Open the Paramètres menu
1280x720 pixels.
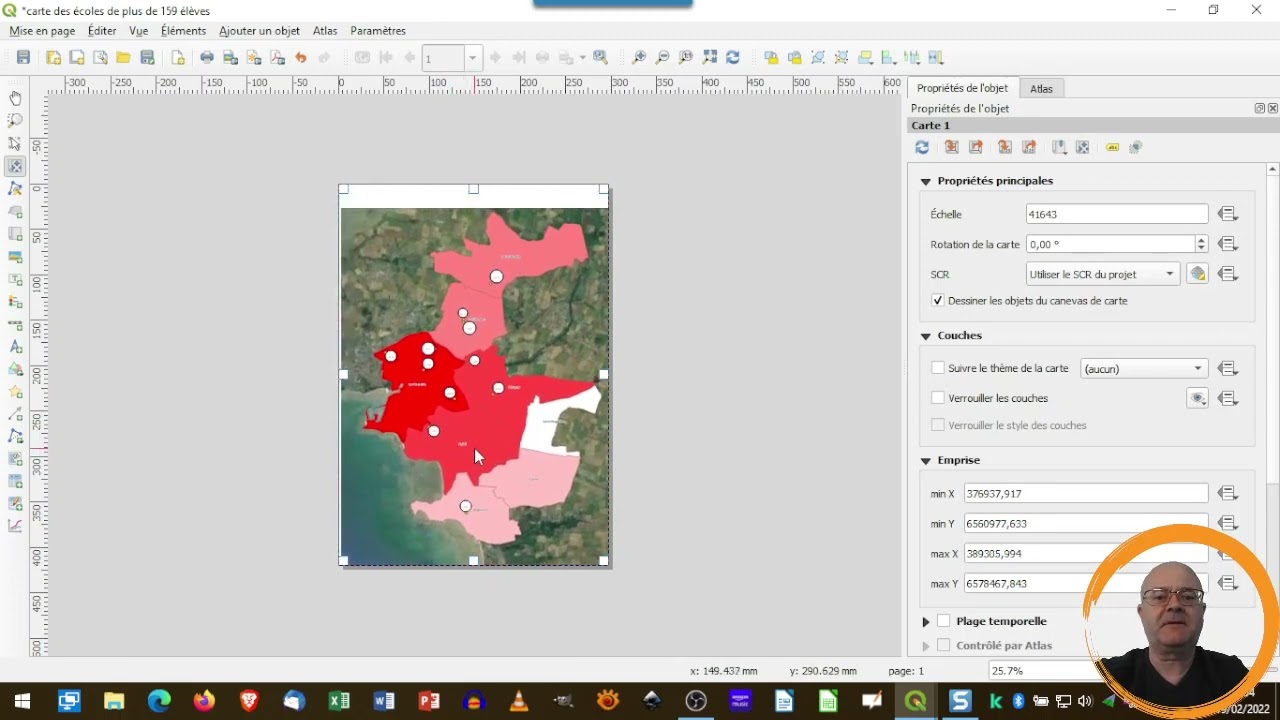[x=378, y=31]
